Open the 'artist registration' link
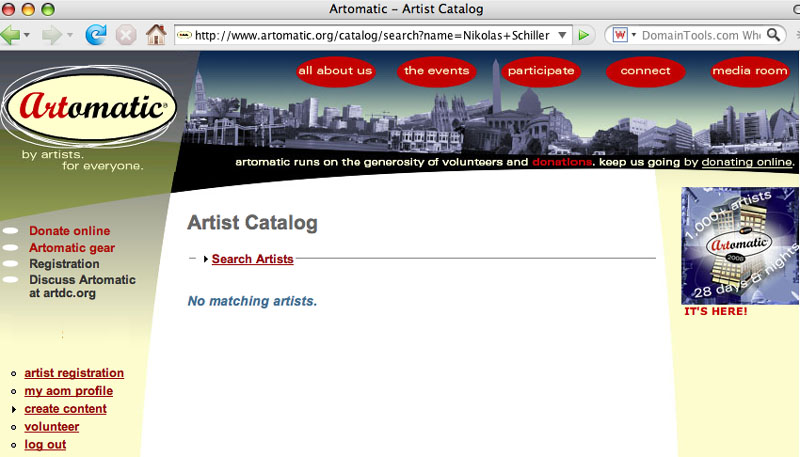Image resolution: width=800 pixels, height=457 pixels. point(74,373)
